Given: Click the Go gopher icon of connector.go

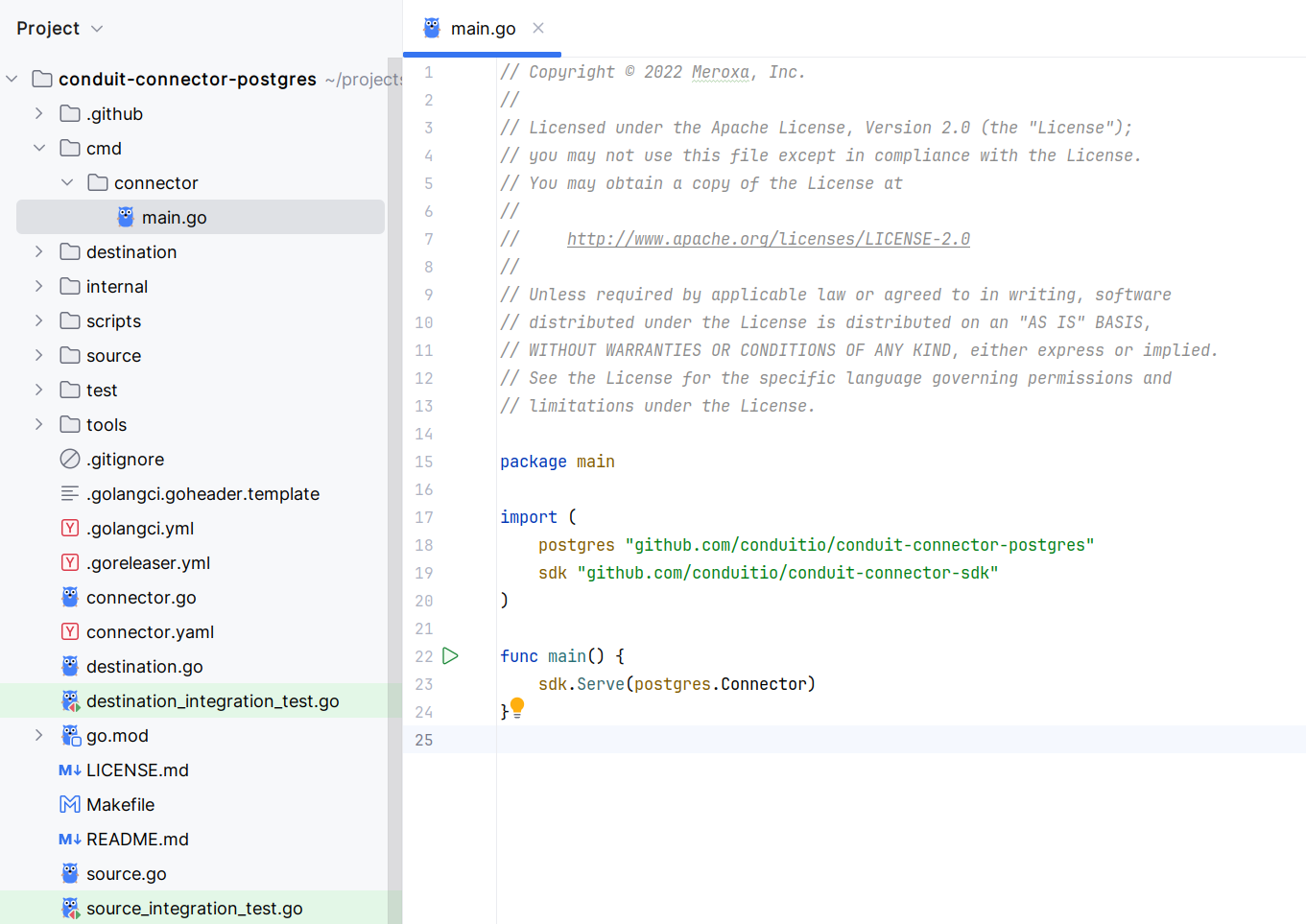Looking at the screenshot, I should pos(70,597).
